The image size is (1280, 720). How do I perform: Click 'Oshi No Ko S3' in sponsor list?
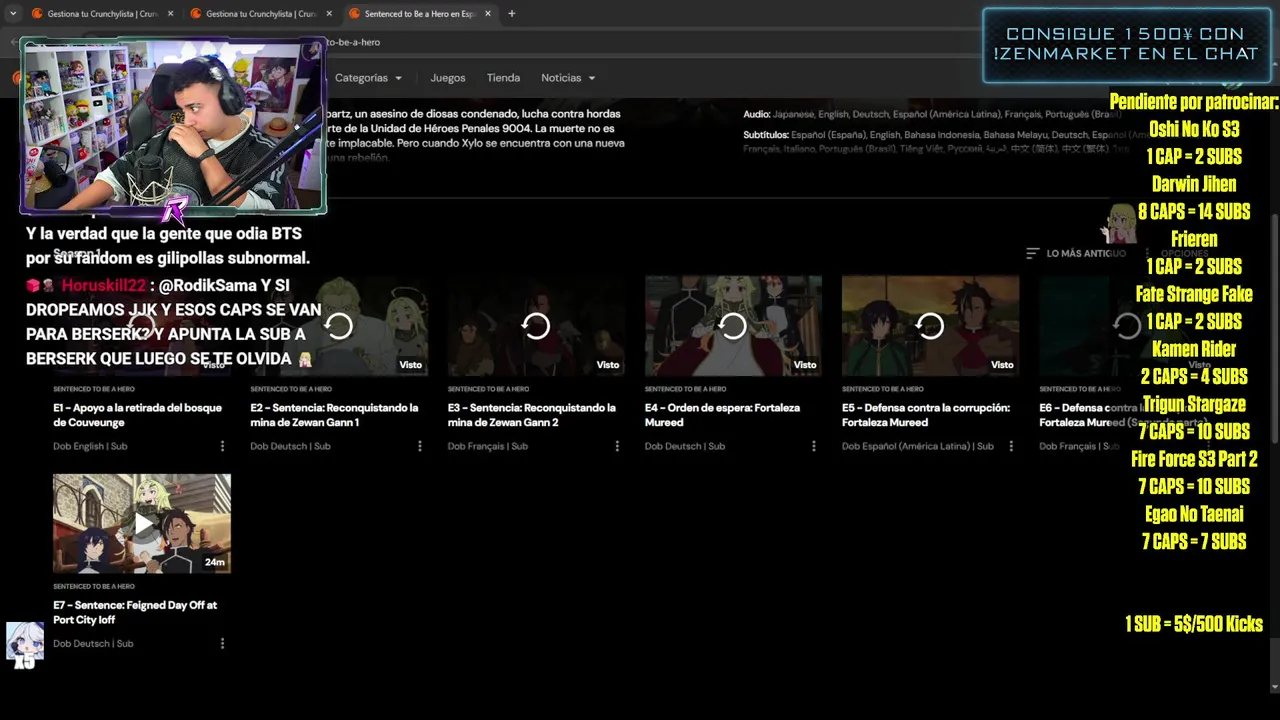[x=1194, y=129]
